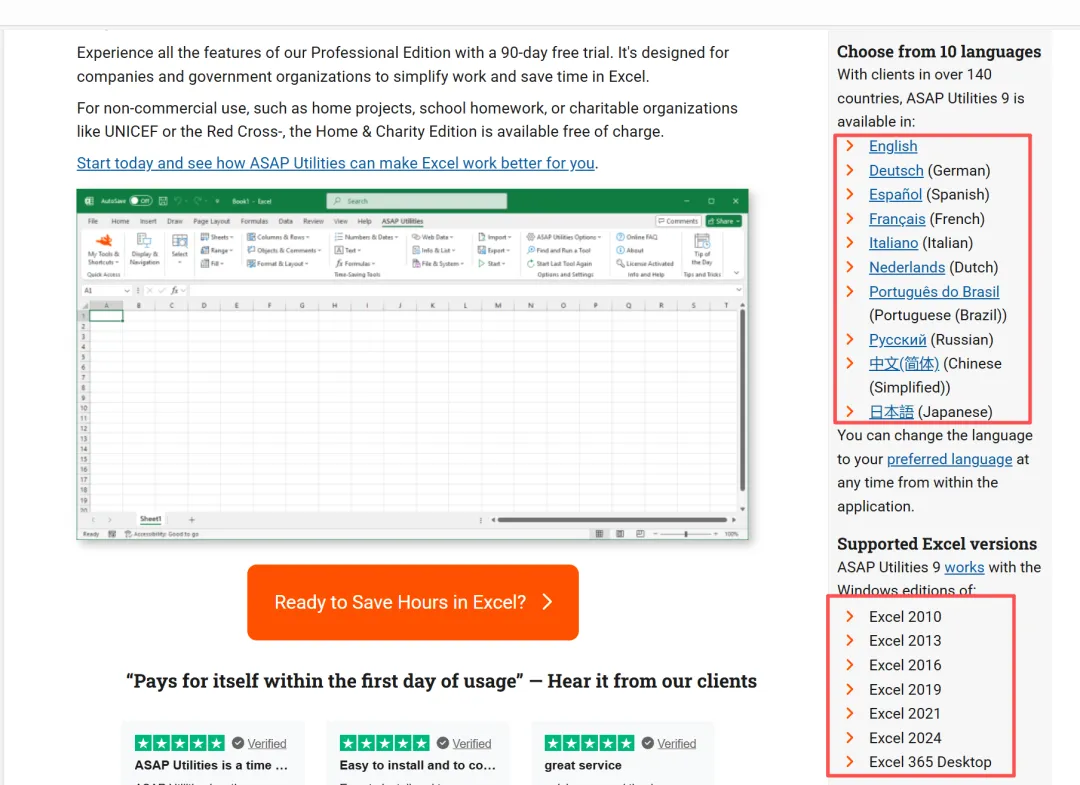Select the Sheet1 worksheet tab
This screenshot has height=785, width=1080.
pyautogui.click(x=150, y=519)
